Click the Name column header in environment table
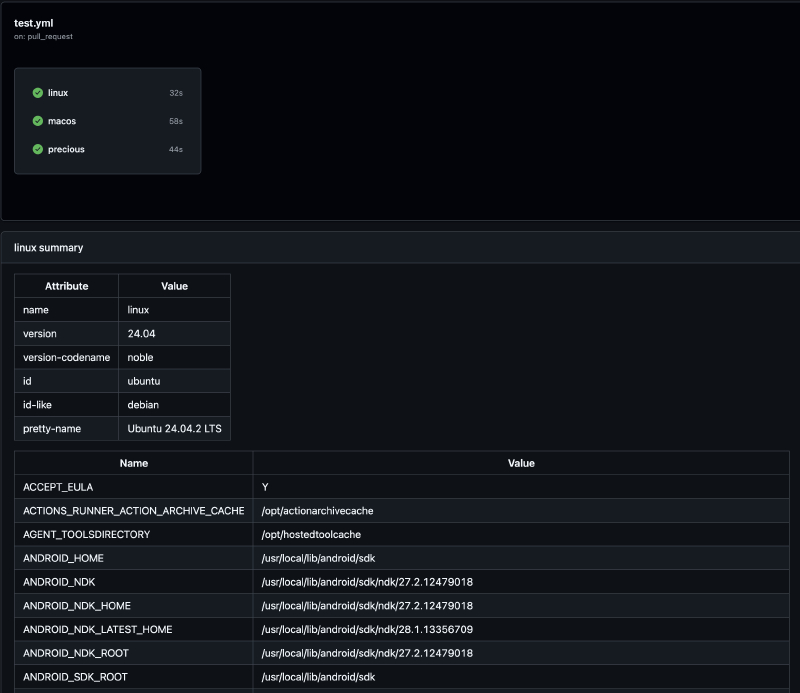Screen dimensions: 800x693 133,463
